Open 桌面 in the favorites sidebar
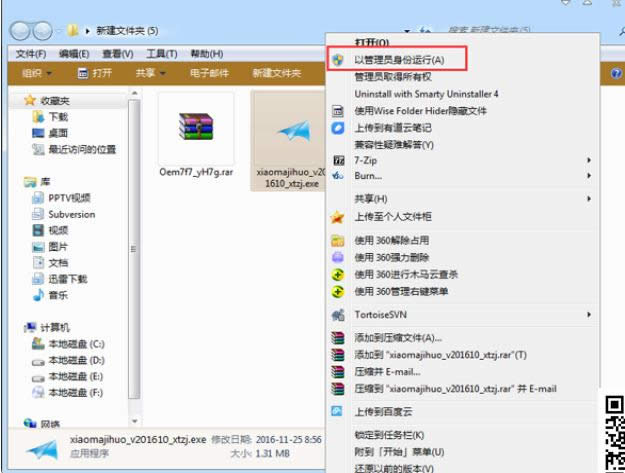 (57, 133)
